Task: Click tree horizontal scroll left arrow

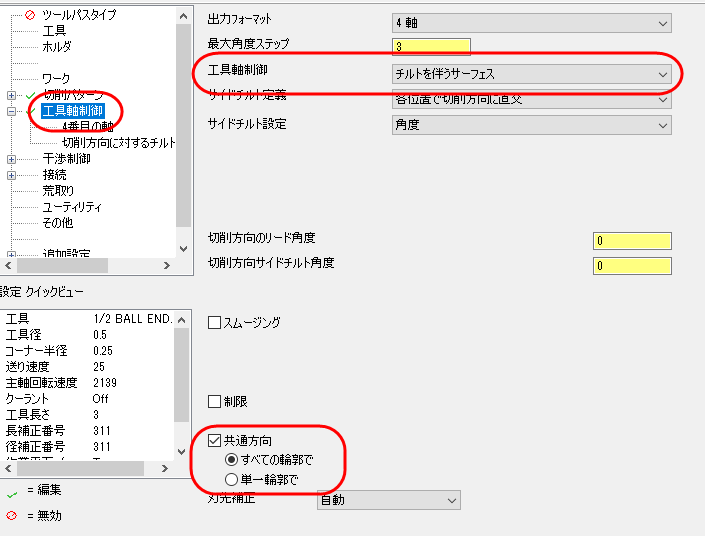Action: pos(8,266)
